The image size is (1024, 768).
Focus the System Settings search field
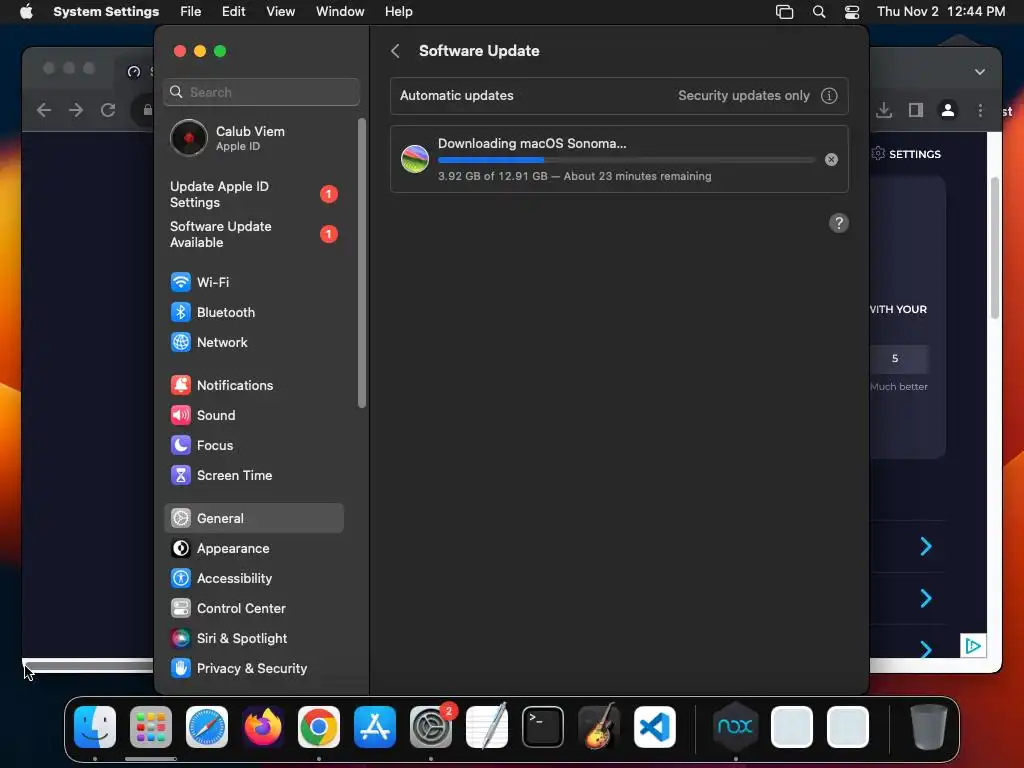(x=261, y=92)
